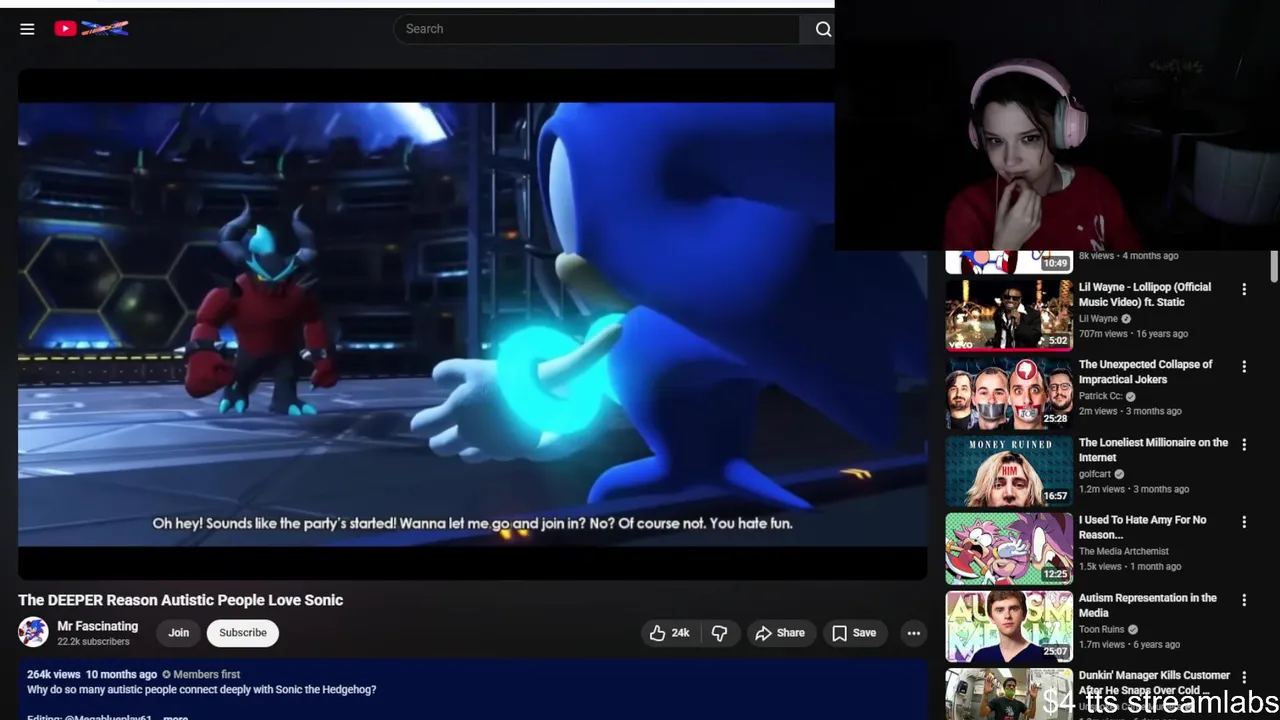Open options for Dunkin' Manager video
The height and width of the screenshot is (720, 1280).
(1244, 678)
